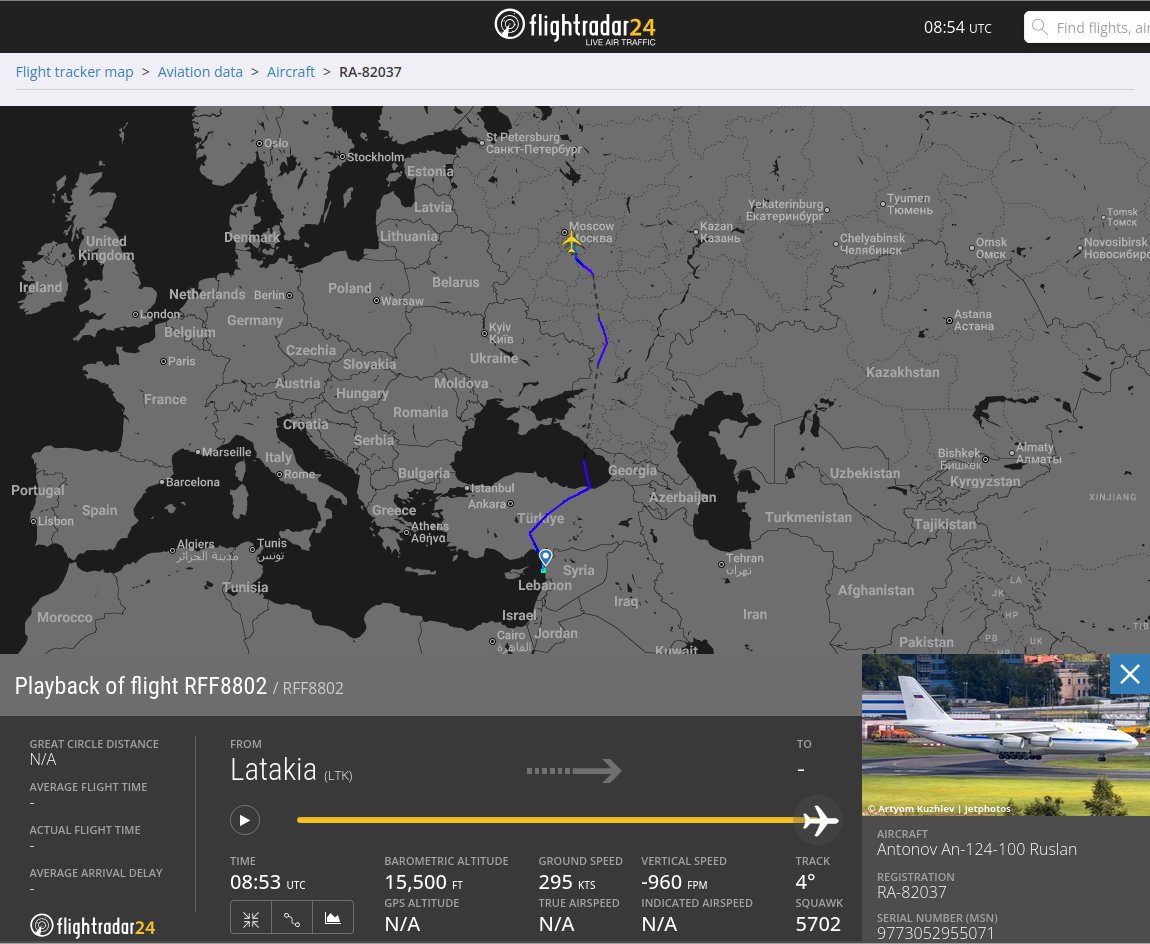The width and height of the screenshot is (1150, 944).
Task: Click the center-map collapse arrows icon
Action: (x=251, y=918)
